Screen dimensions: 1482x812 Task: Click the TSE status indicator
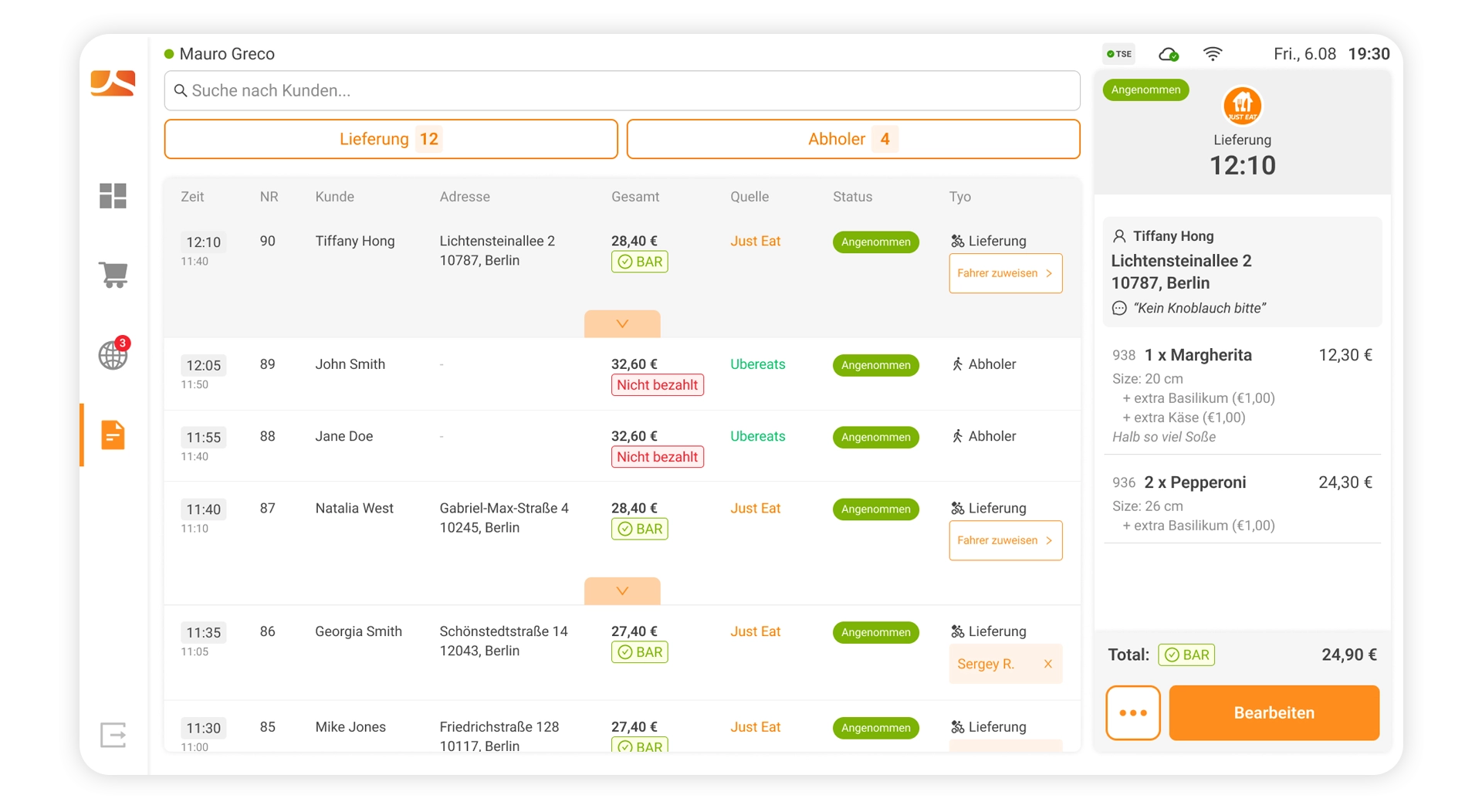coord(1119,54)
